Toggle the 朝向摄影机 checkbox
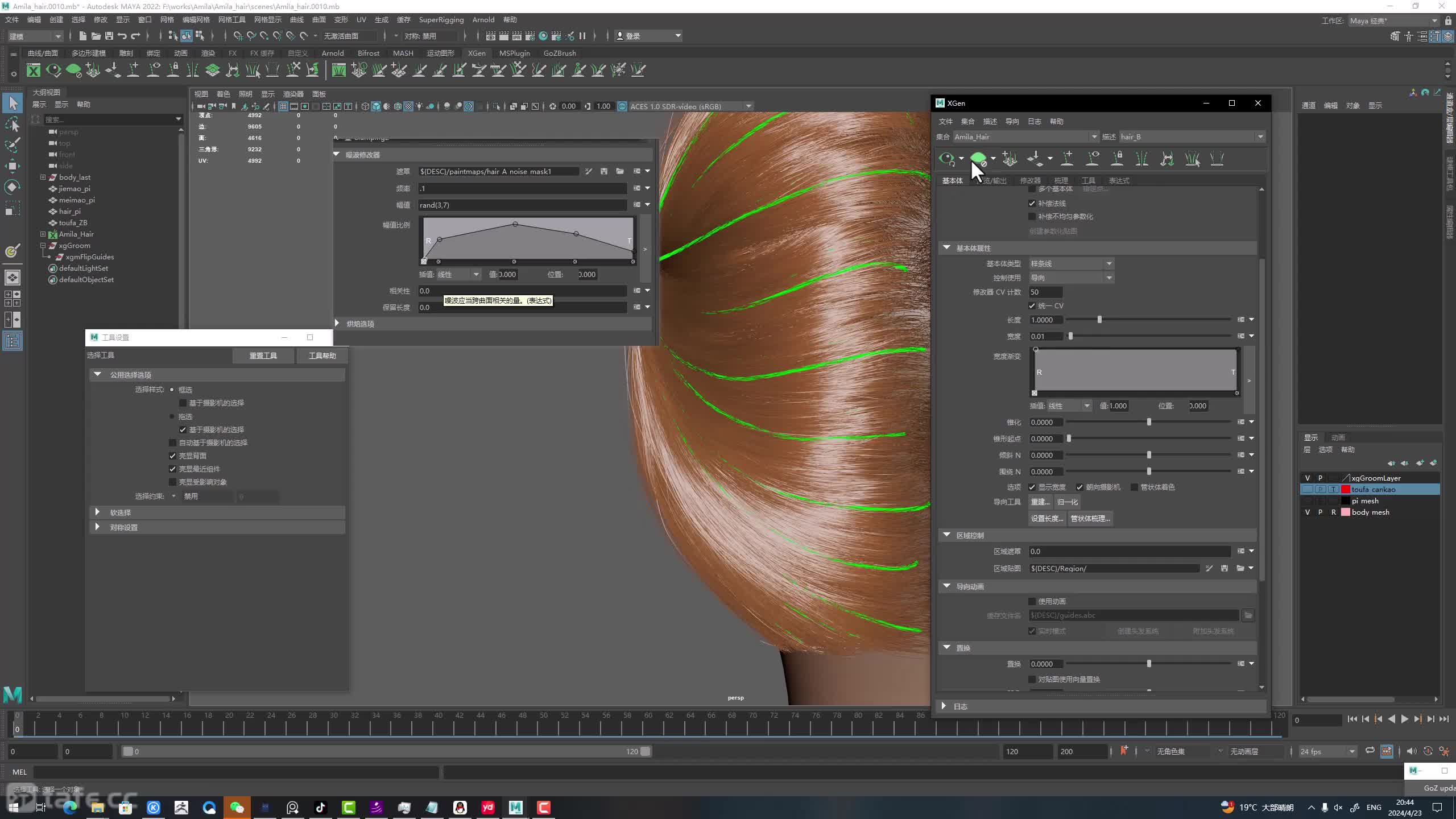Image resolution: width=1456 pixels, height=819 pixels. 1079,487
